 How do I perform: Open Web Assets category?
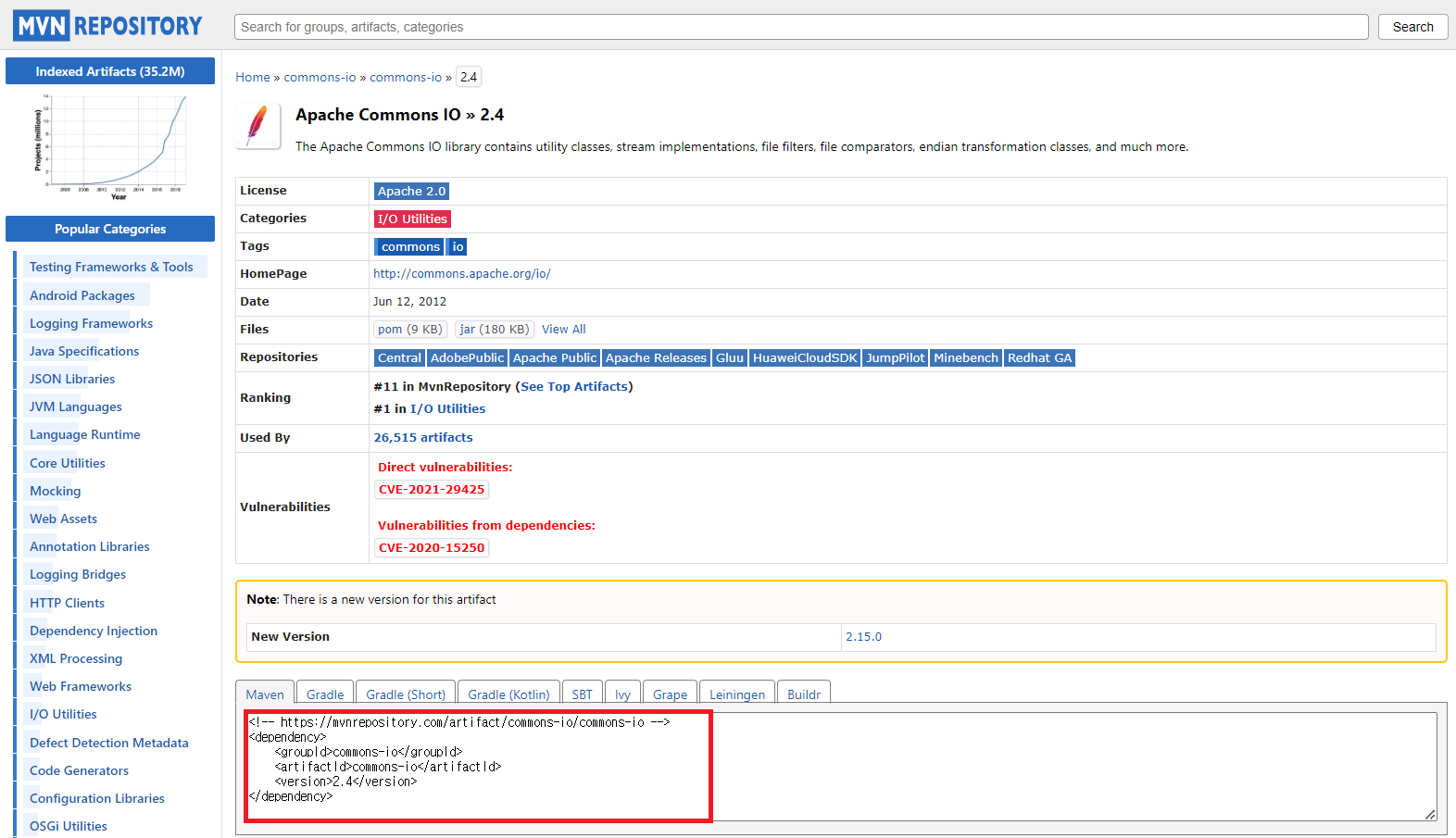tap(63, 519)
